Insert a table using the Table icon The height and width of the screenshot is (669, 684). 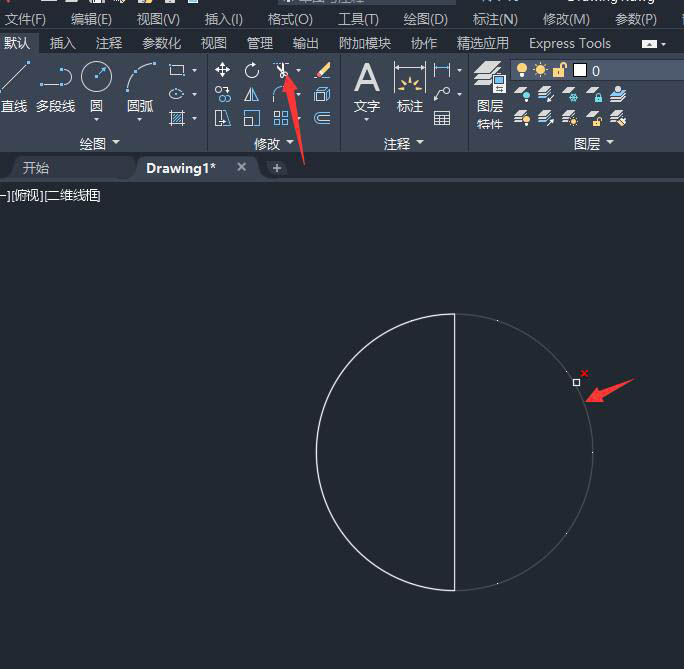pos(442,118)
